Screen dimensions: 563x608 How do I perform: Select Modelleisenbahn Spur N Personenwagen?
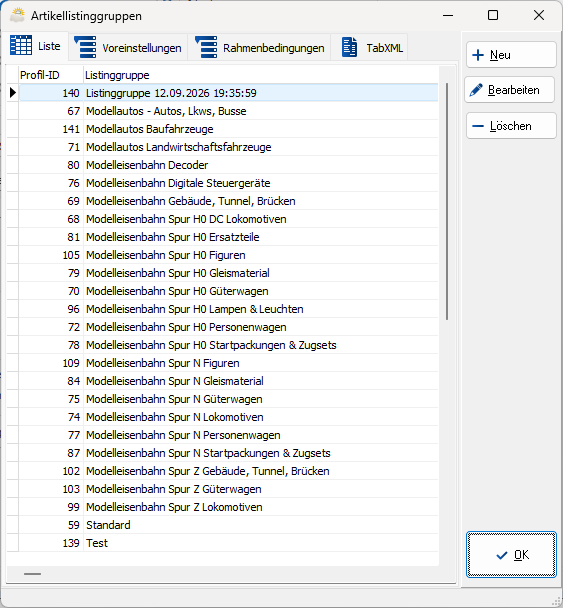point(228,435)
